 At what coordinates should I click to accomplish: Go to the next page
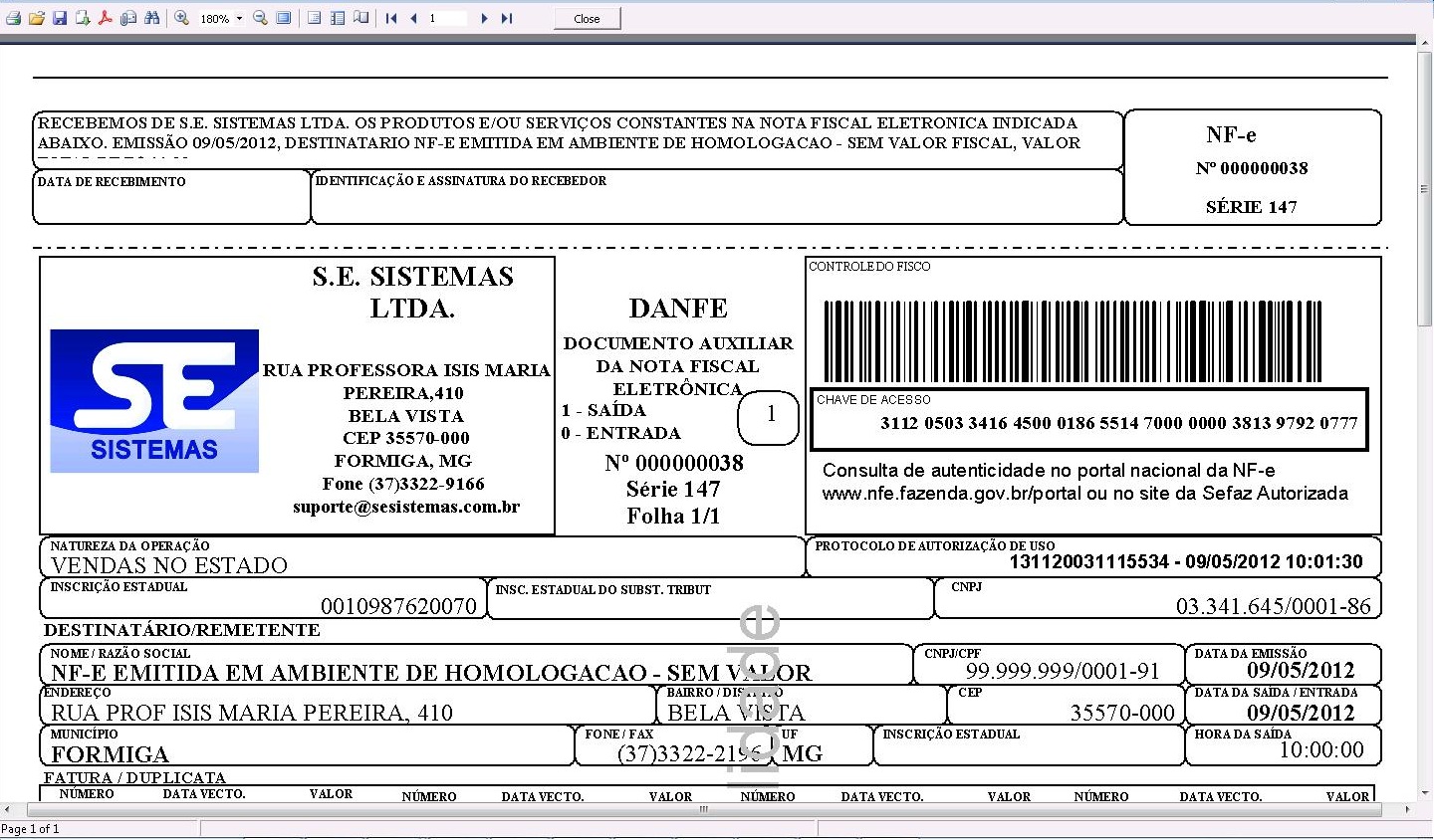[x=484, y=18]
